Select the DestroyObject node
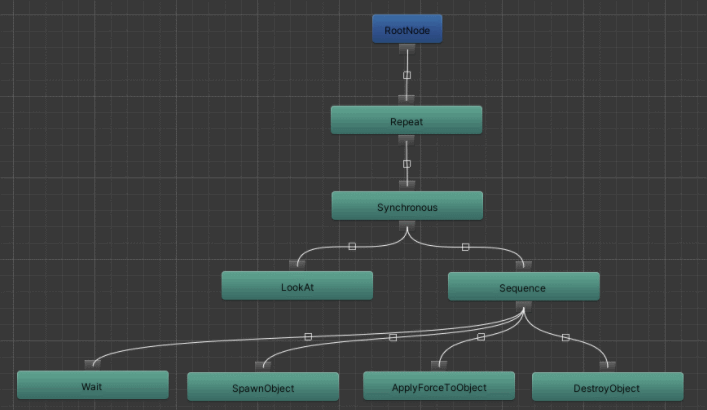Screen dimensions: 707x410 point(608,387)
